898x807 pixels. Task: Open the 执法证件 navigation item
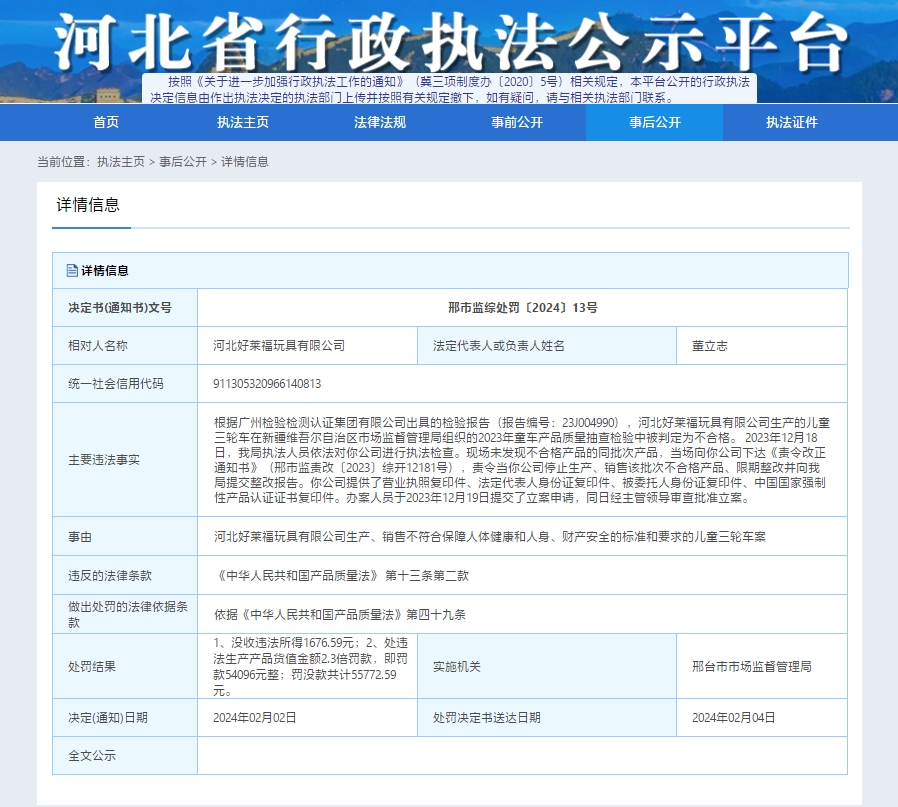coord(791,122)
